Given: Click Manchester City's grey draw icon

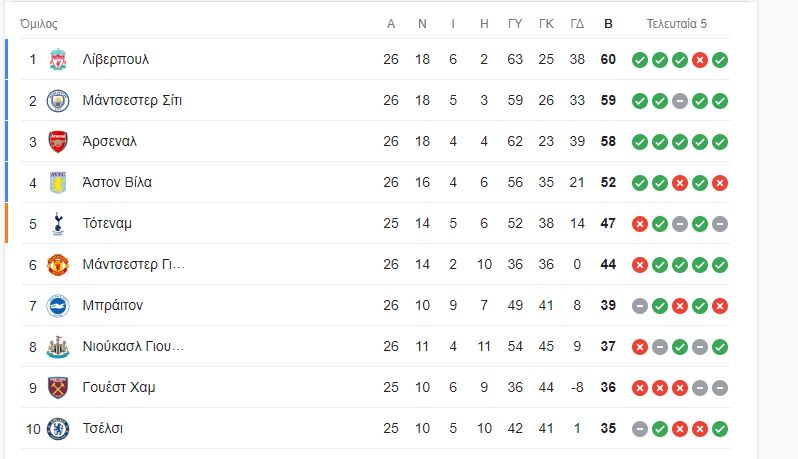Looking at the screenshot, I should click(680, 101).
